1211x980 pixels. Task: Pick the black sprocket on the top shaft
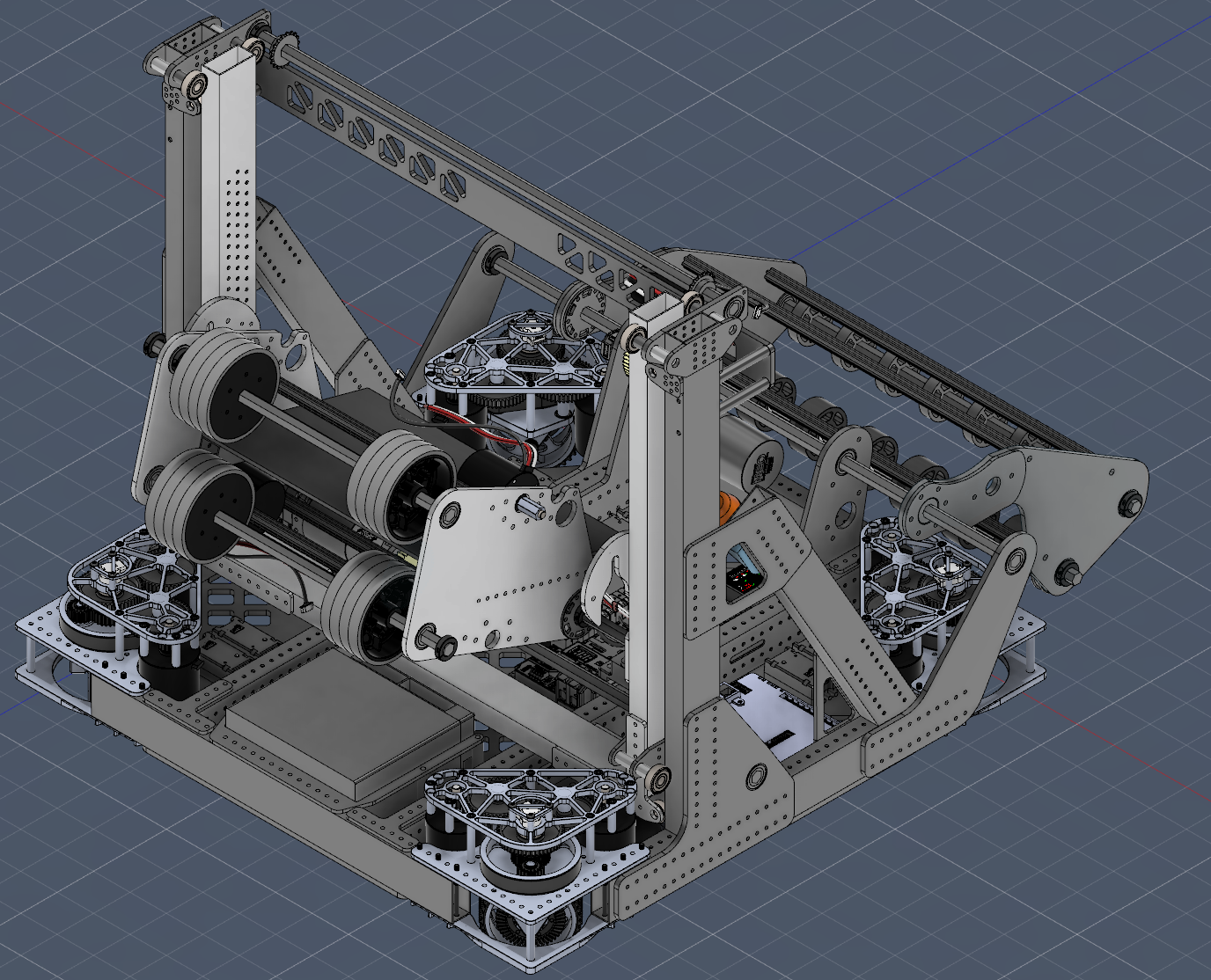(284, 48)
